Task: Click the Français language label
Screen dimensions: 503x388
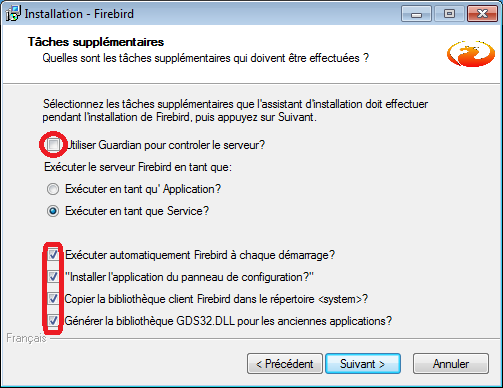Action: [x=26, y=338]
